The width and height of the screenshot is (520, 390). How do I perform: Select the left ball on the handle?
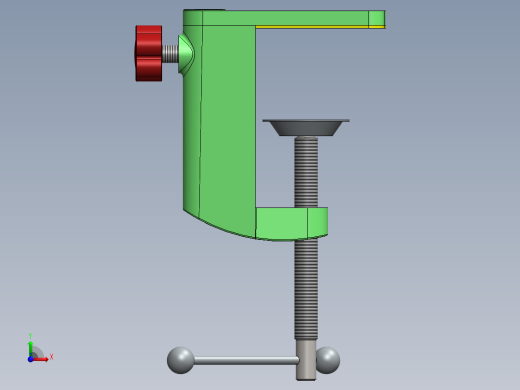pyautogui.click(x=180, y=360)
